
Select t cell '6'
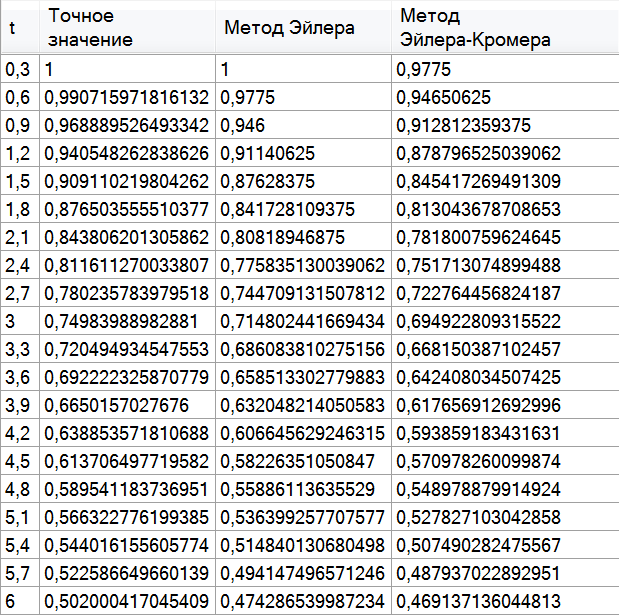(x=20, y=601)
